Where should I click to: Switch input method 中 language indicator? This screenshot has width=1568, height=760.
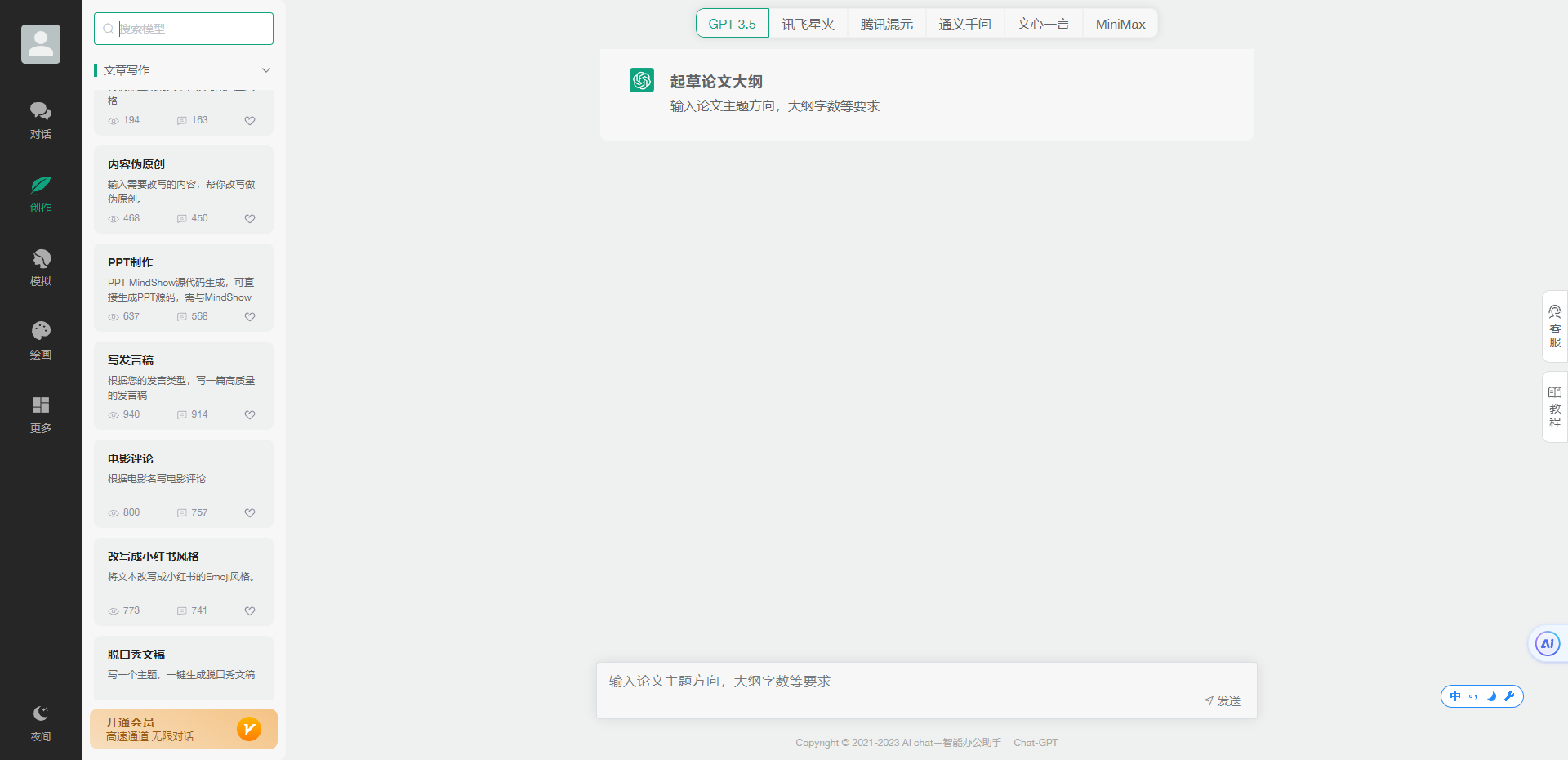1455,696
